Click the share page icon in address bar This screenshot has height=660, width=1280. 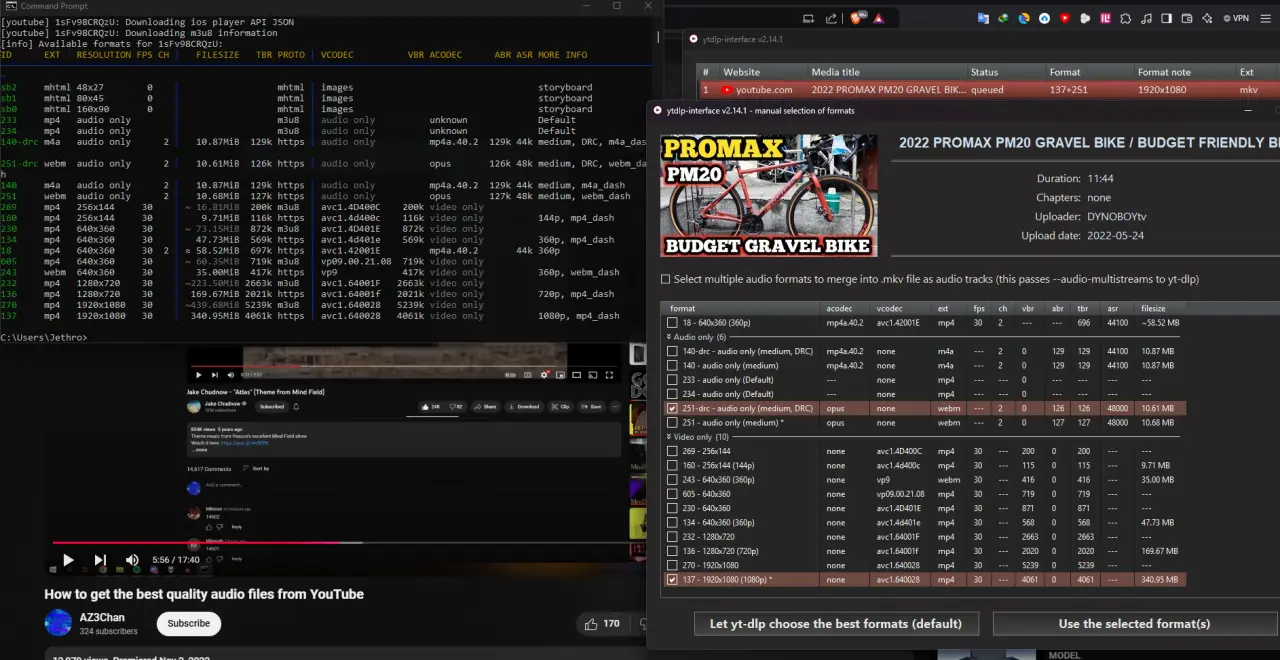[831, 18]
